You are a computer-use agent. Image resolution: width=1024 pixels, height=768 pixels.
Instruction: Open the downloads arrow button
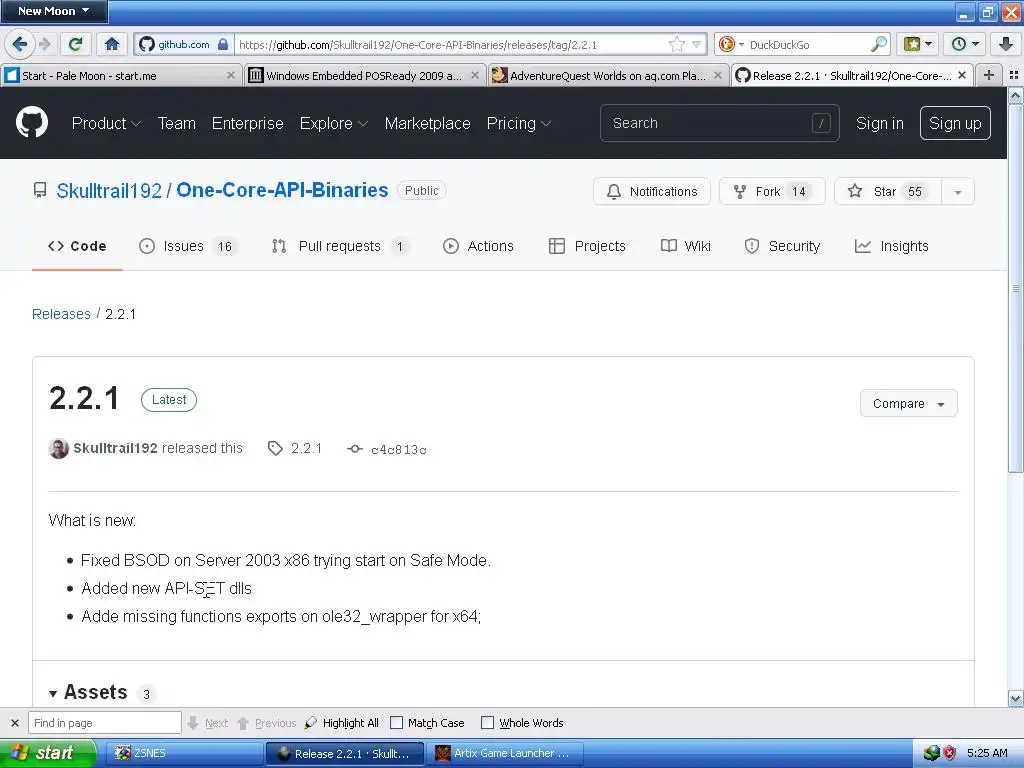(x=1006, y=44)
